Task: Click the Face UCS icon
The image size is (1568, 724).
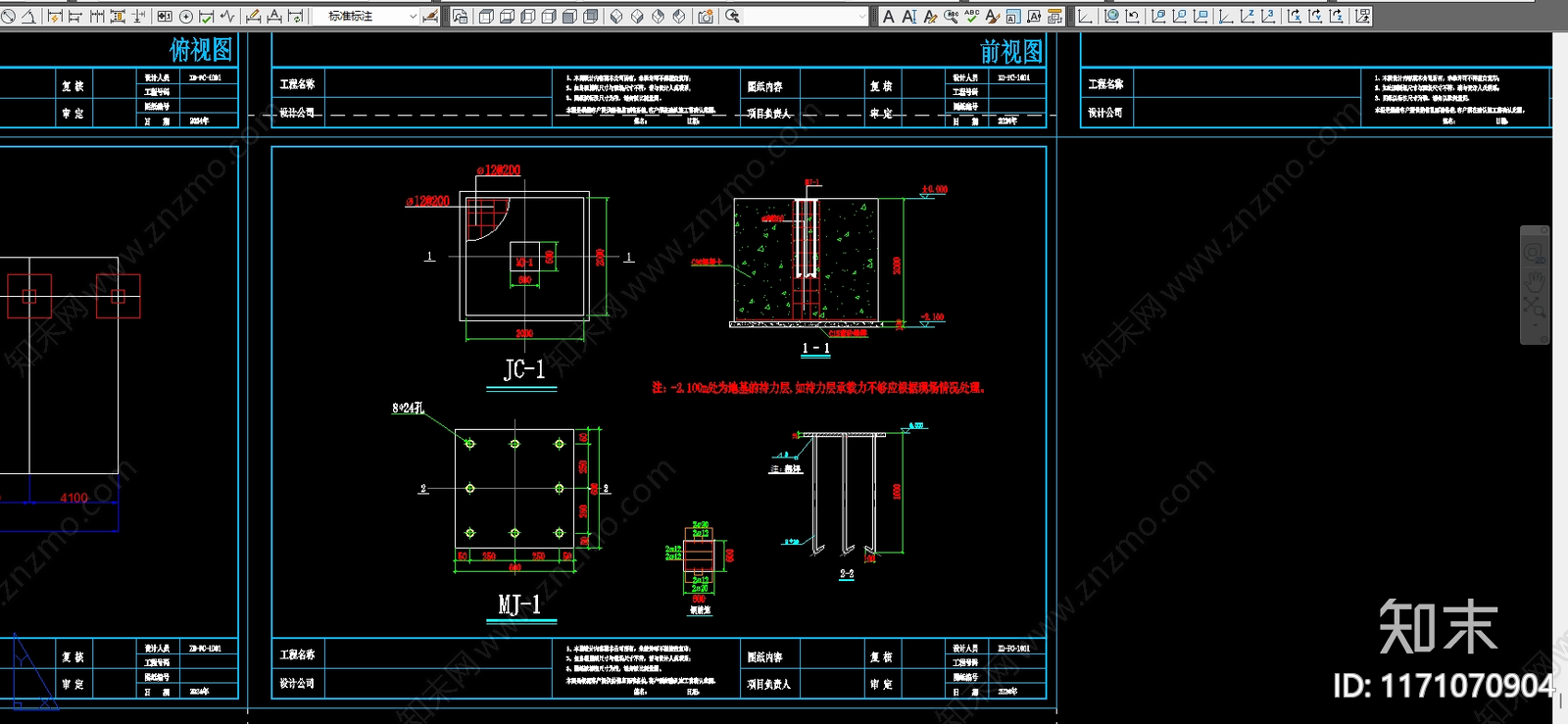Action: [x=1159, y=17]
